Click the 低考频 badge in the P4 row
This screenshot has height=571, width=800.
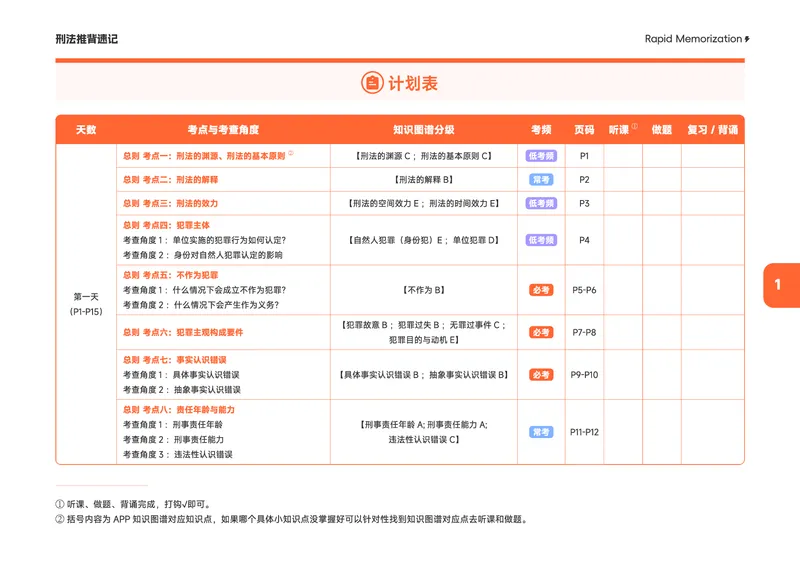[x=541, y=240]
